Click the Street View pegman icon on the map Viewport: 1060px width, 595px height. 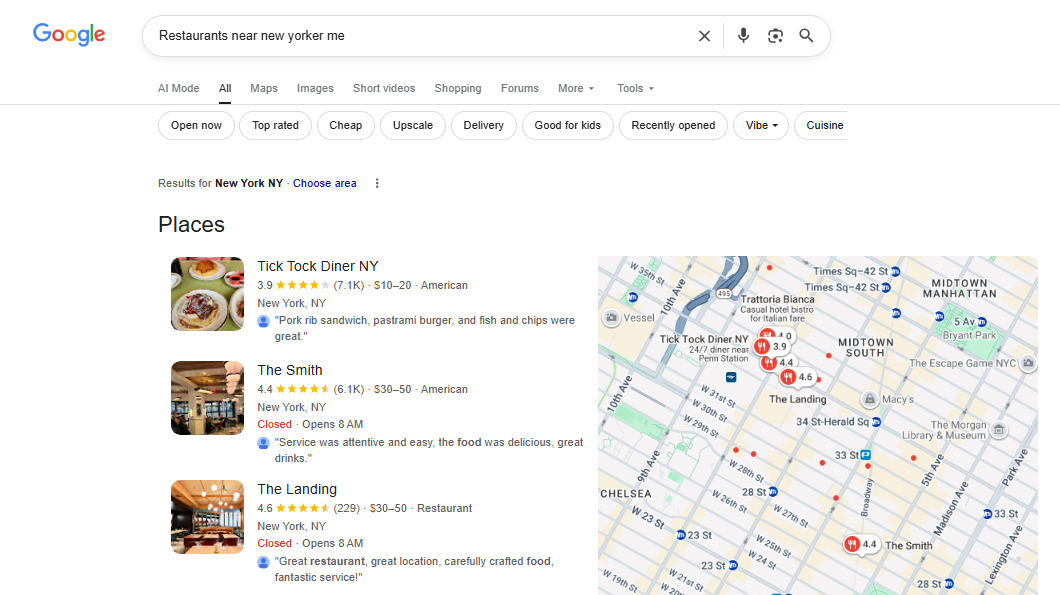click(610, 317)
